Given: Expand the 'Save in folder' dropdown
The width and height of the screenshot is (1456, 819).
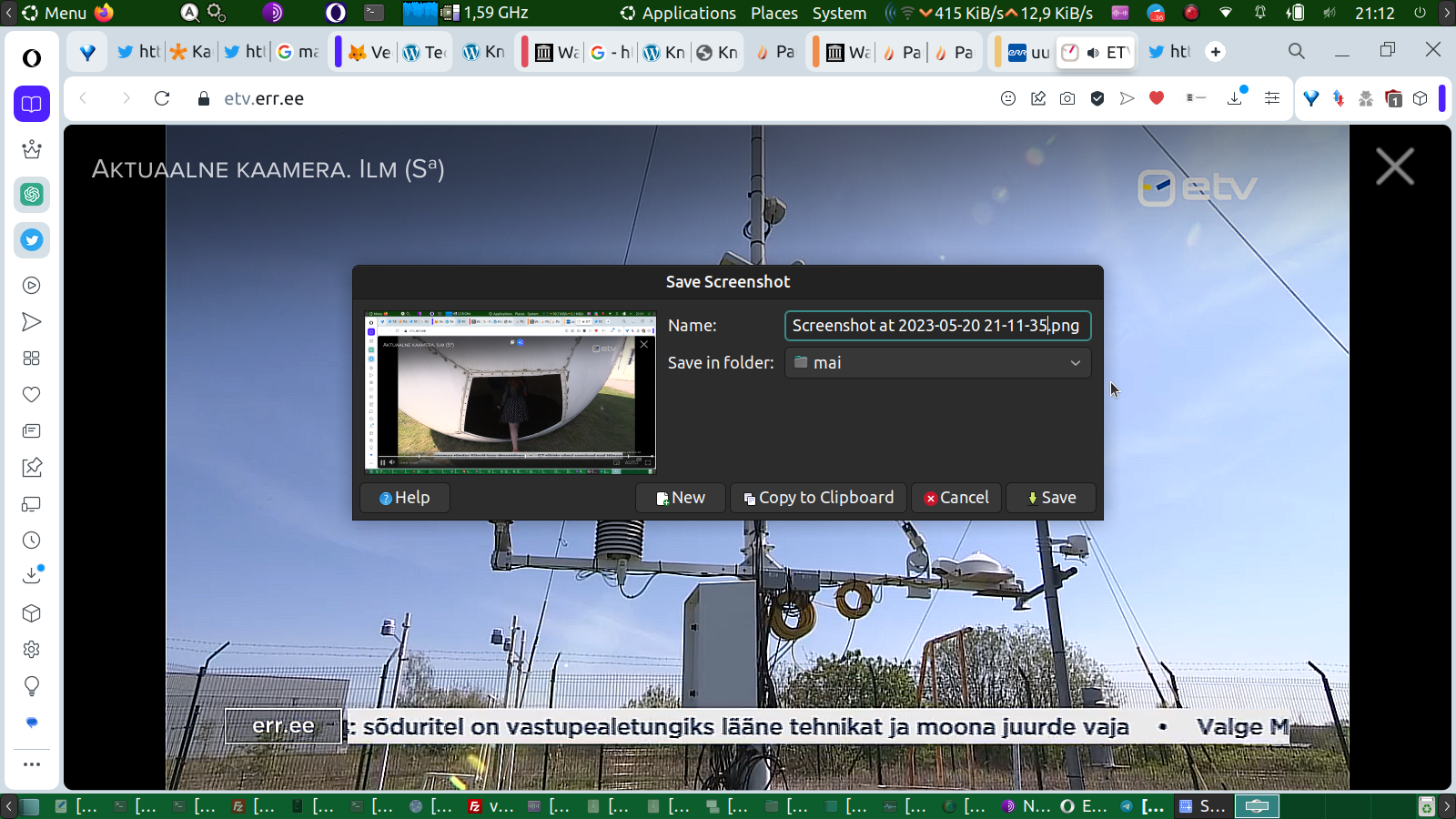Looking at the screenshot, I should tap(937, 363).
